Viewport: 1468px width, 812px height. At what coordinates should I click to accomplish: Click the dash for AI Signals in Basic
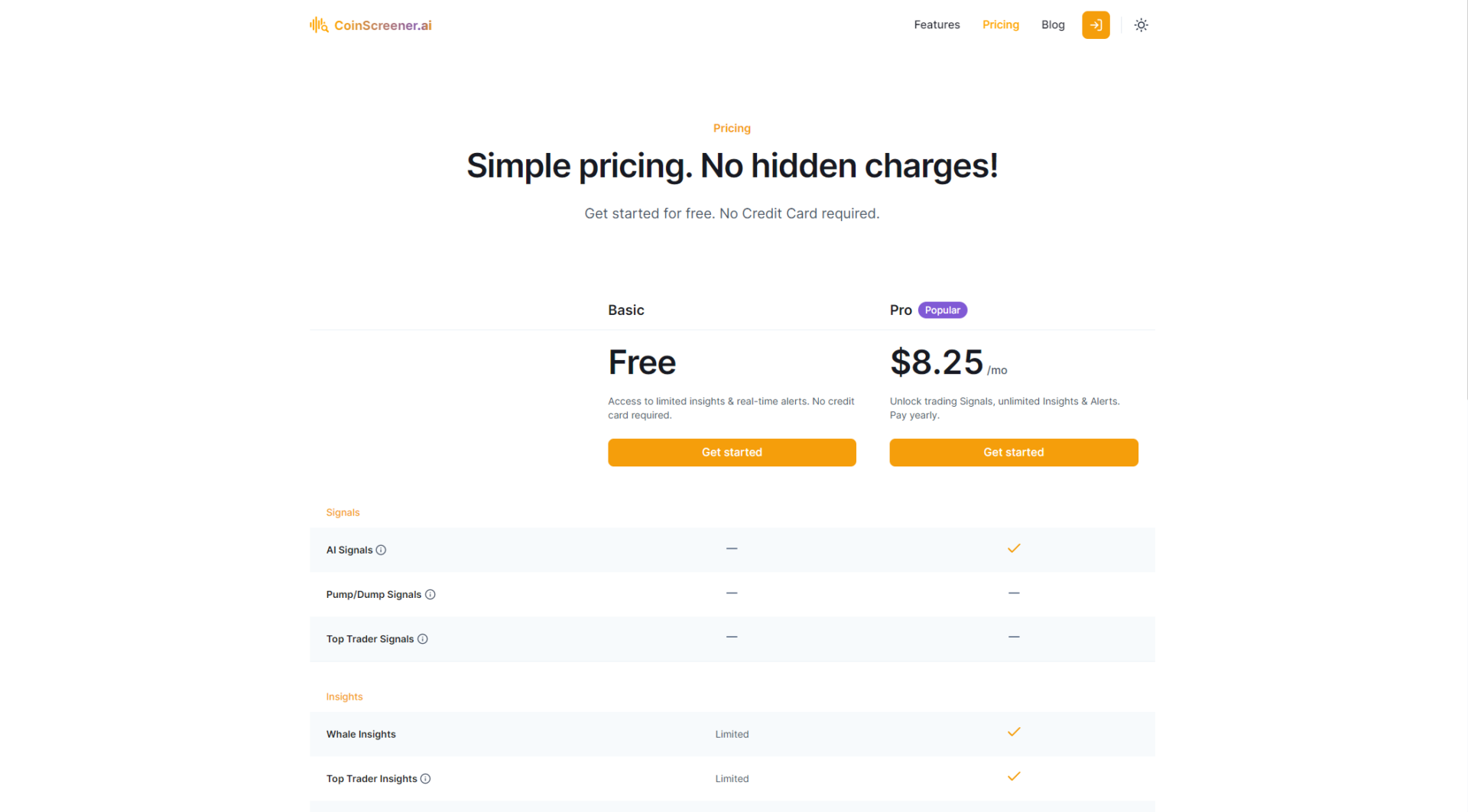pyautogui.click(x=731, y=548)
